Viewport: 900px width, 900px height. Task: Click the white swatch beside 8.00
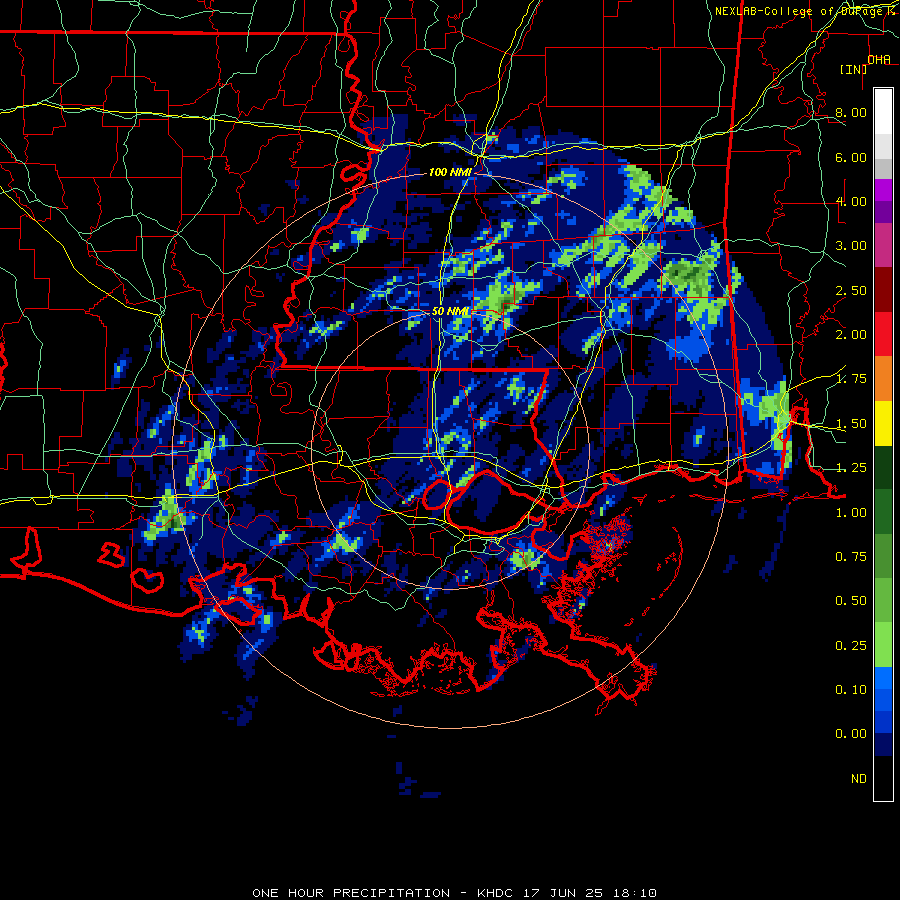883,112
